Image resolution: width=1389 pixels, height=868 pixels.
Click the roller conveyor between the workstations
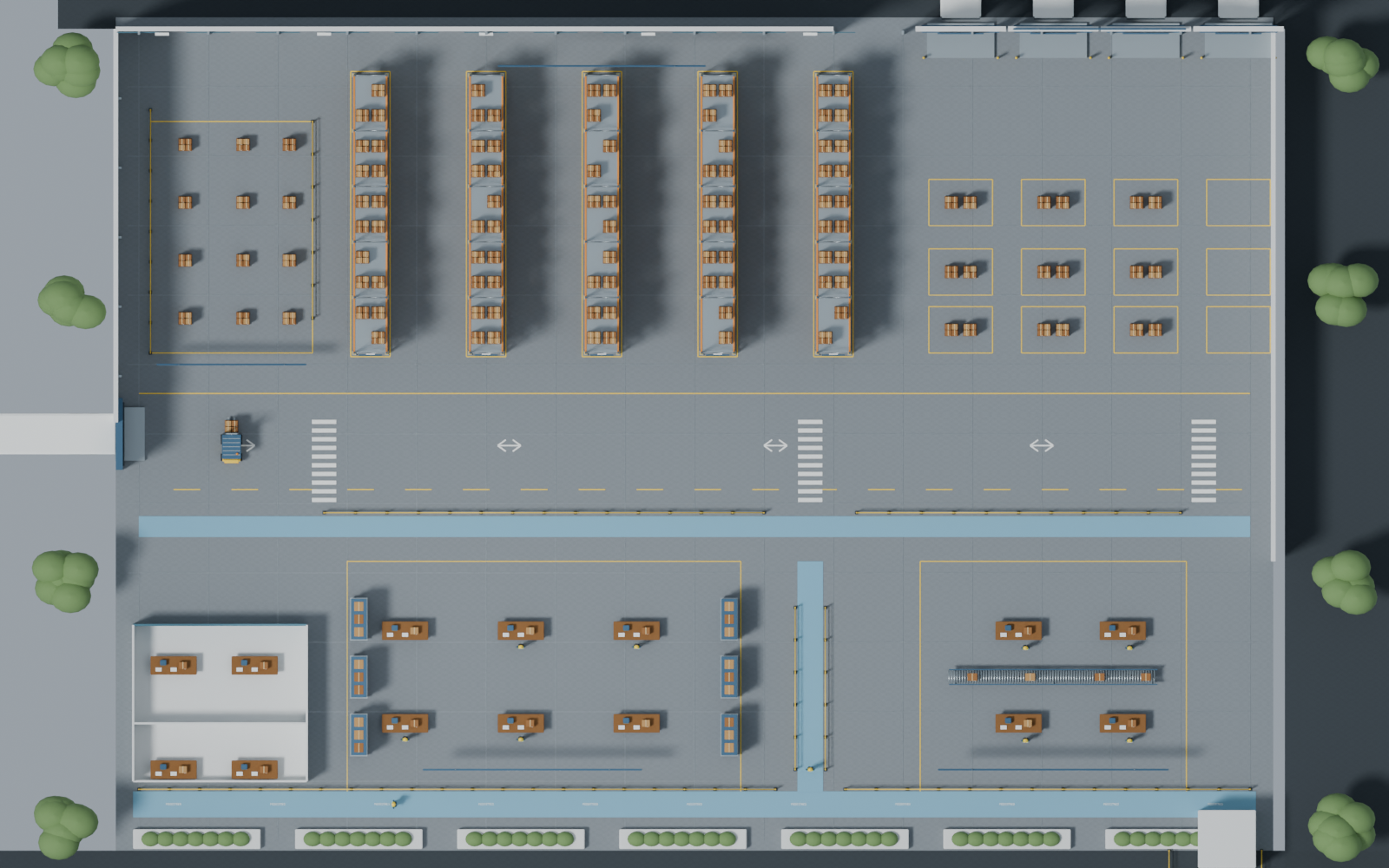1055,675
